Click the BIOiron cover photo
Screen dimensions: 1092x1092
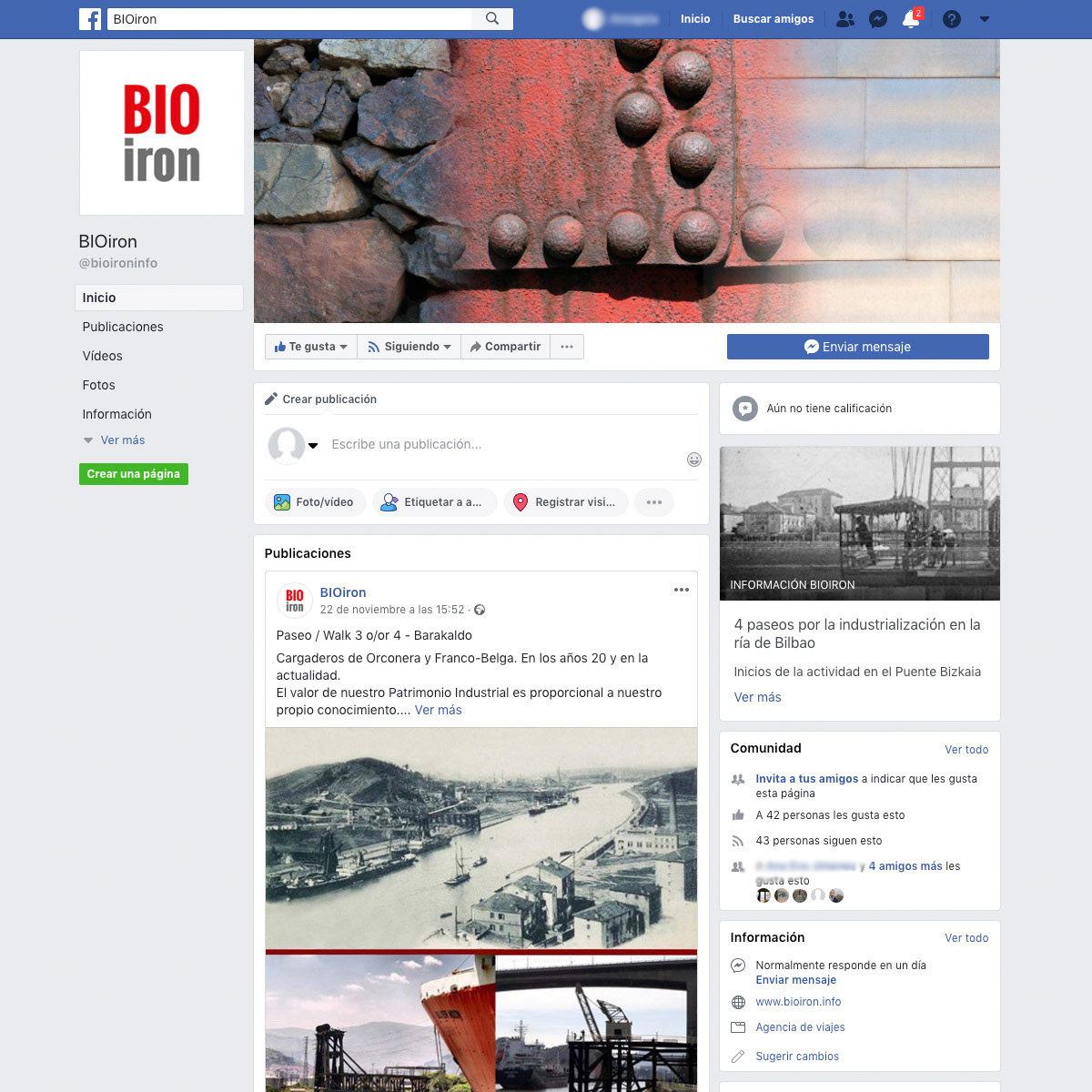tap(627, 181)
